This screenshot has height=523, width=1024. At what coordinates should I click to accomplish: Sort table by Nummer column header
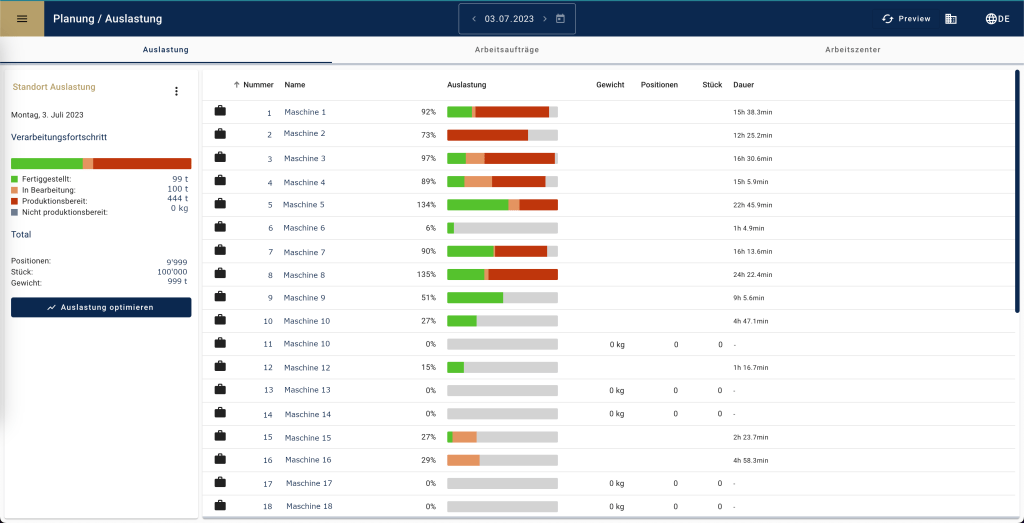[x=258, y=85]
